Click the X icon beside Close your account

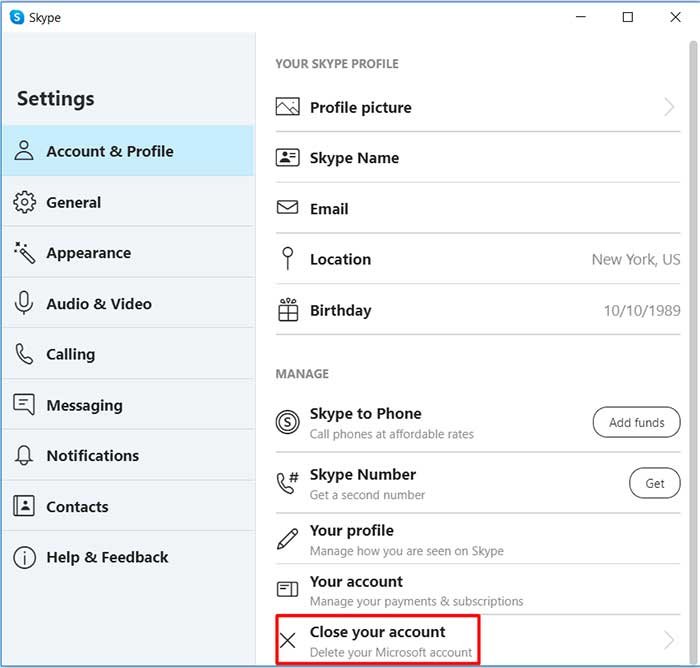[x=288, y=640]
